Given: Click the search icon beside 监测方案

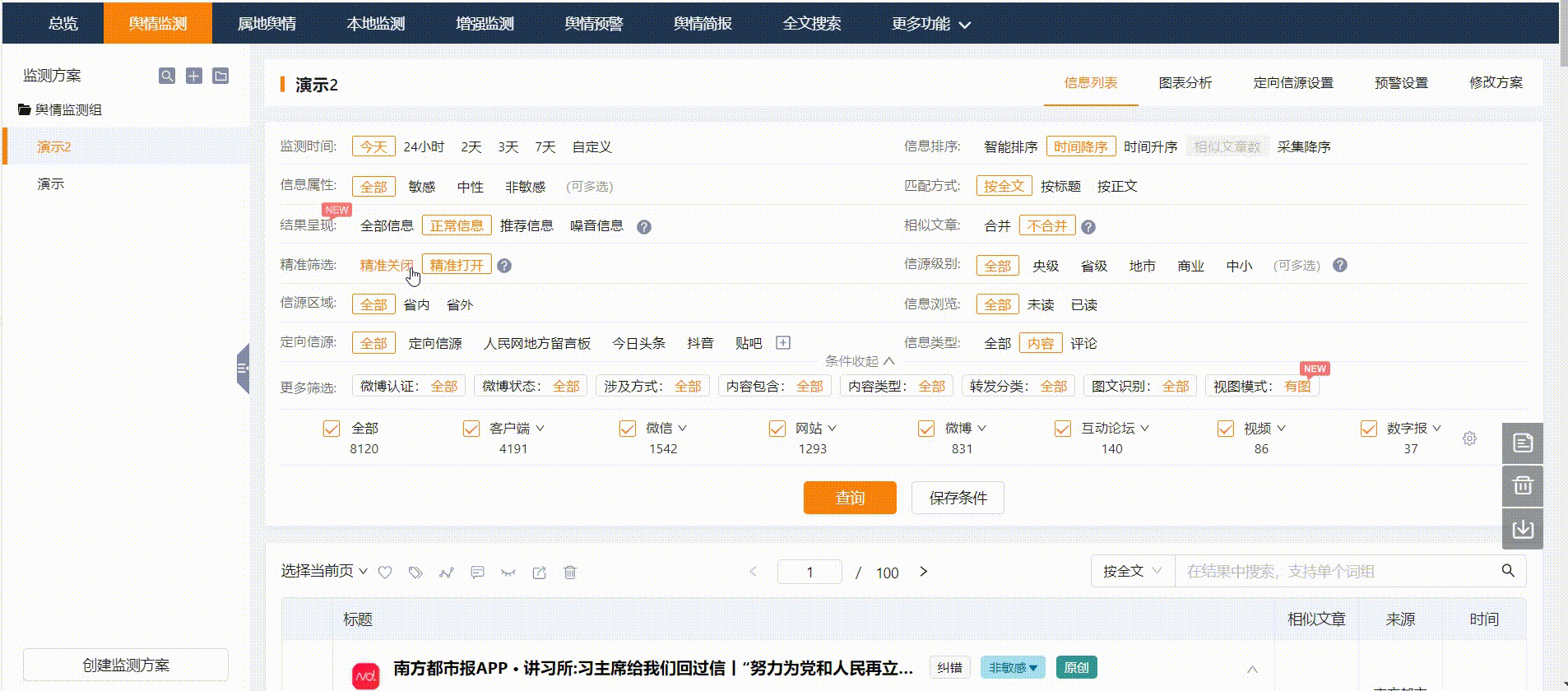Looking at the screenshot, I should coord(167,76).
